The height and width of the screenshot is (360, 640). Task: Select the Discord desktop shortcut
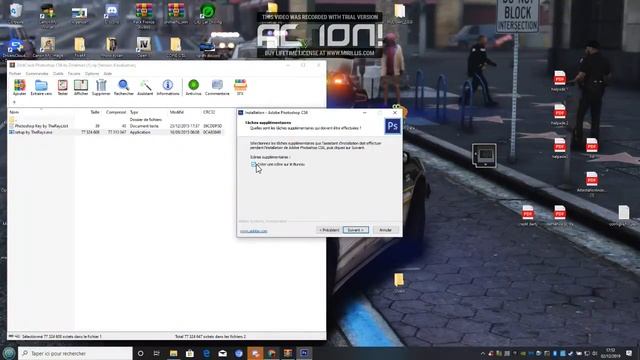coord(111,13)
